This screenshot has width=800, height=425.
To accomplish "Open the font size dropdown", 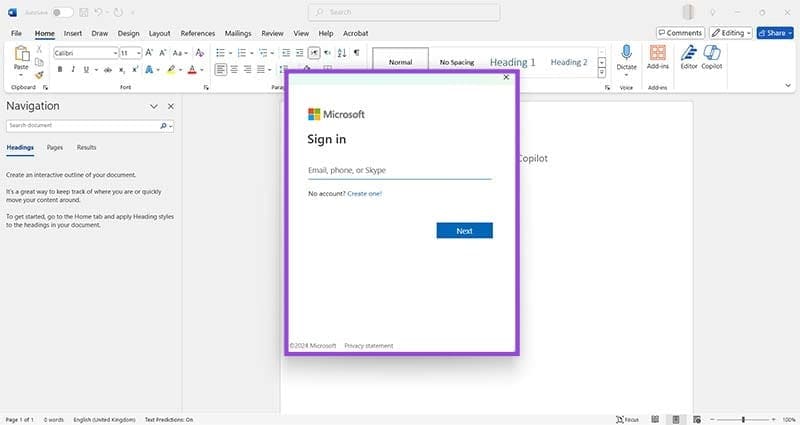I will [138, 53].
